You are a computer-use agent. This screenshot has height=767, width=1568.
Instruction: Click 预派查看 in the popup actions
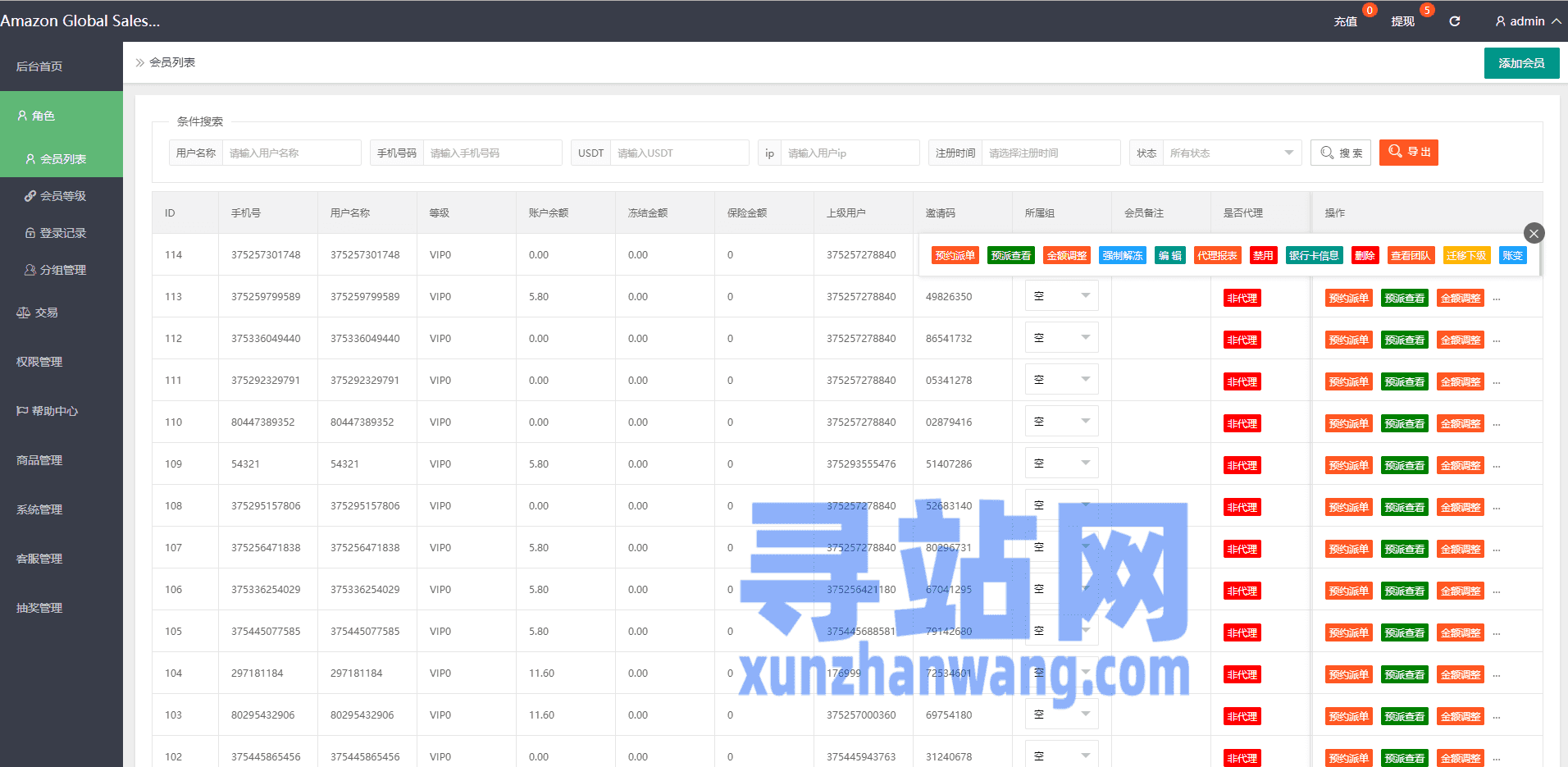1011,255
